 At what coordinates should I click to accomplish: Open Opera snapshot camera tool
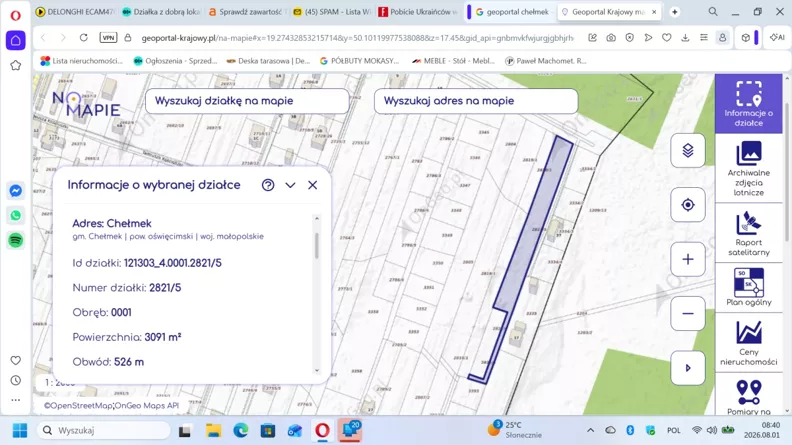pos(611,37)
